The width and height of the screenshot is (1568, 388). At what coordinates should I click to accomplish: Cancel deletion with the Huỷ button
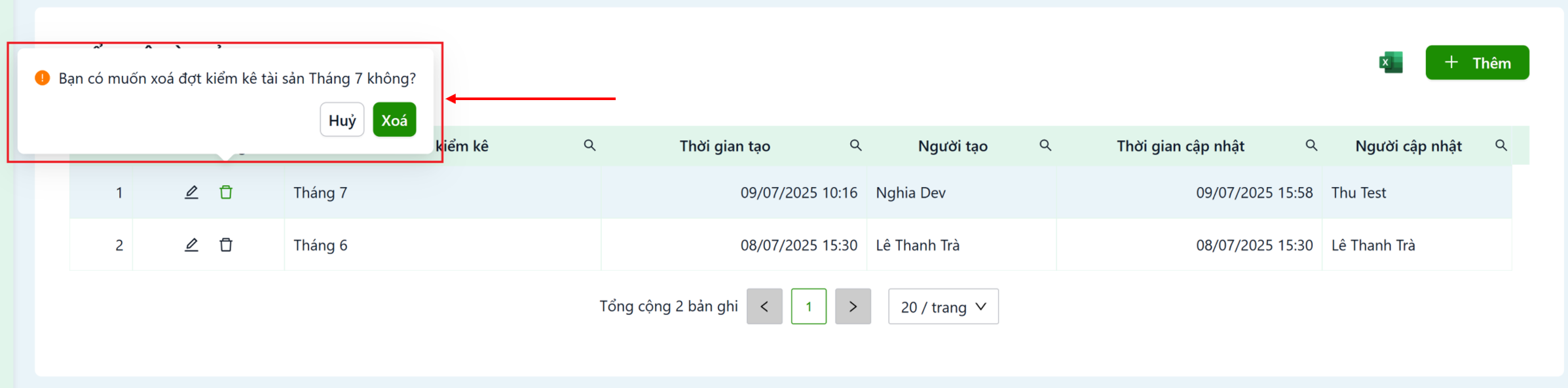(342, 120)
